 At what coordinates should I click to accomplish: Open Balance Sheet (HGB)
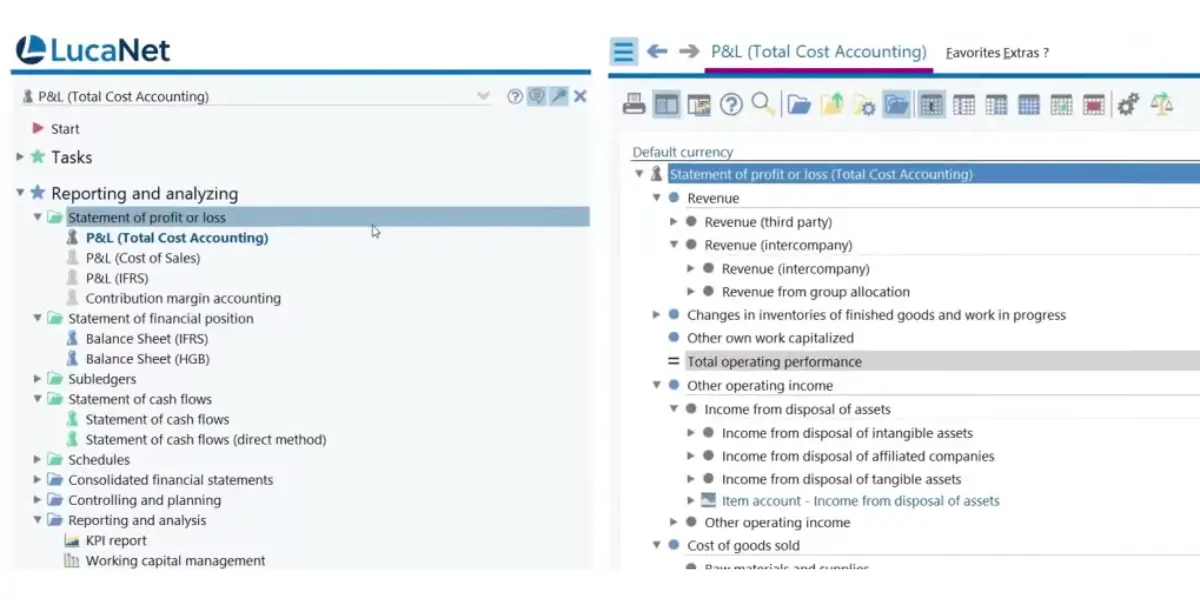(148, 359)
